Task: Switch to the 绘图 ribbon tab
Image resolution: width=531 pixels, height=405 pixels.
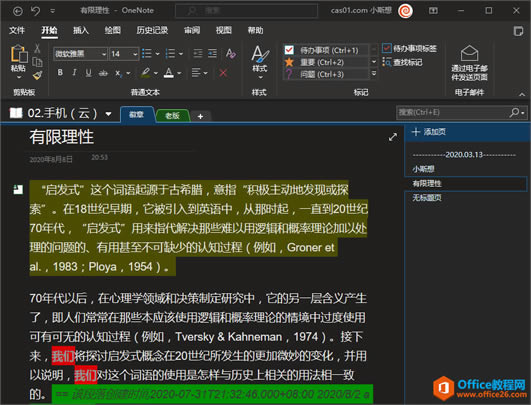Action: point(112,30)
